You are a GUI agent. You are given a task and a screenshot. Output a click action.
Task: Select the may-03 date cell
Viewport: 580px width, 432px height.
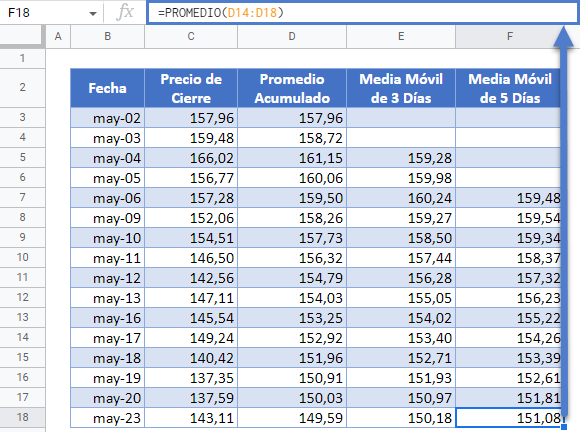coord(107,138)
